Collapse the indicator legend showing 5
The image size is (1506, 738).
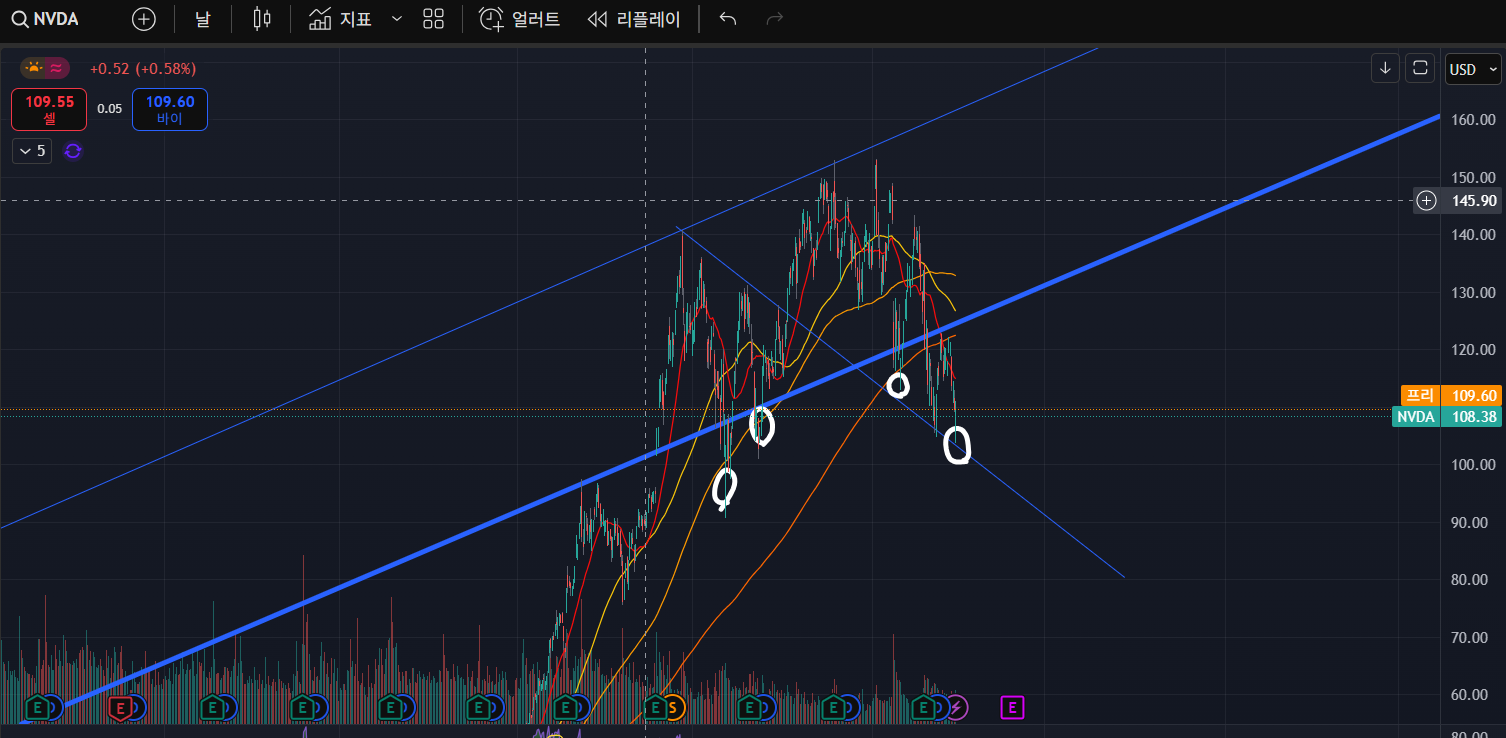tap(32, 151)
